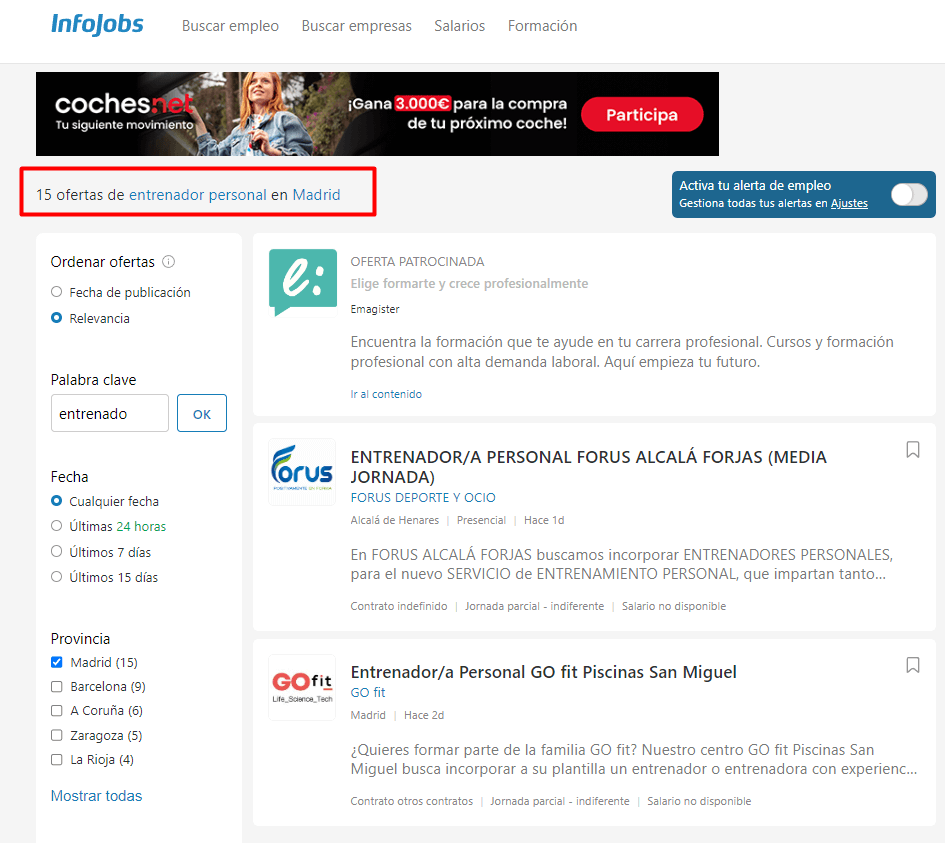Open the InfoJobs home logo
This screenshot has width=945, height=843.
tap(97, 25)
